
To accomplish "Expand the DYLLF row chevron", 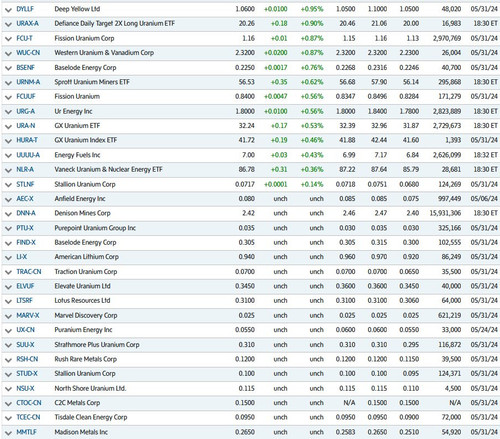I will click(9, 10).
